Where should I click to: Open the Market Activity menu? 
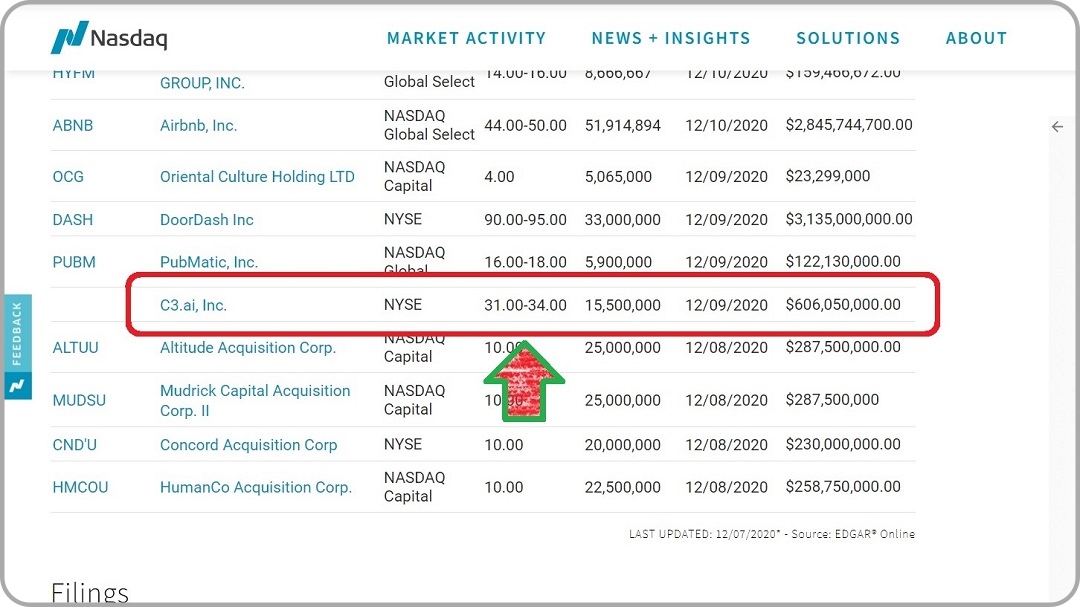pyautogui.click(x=466, y=39)
